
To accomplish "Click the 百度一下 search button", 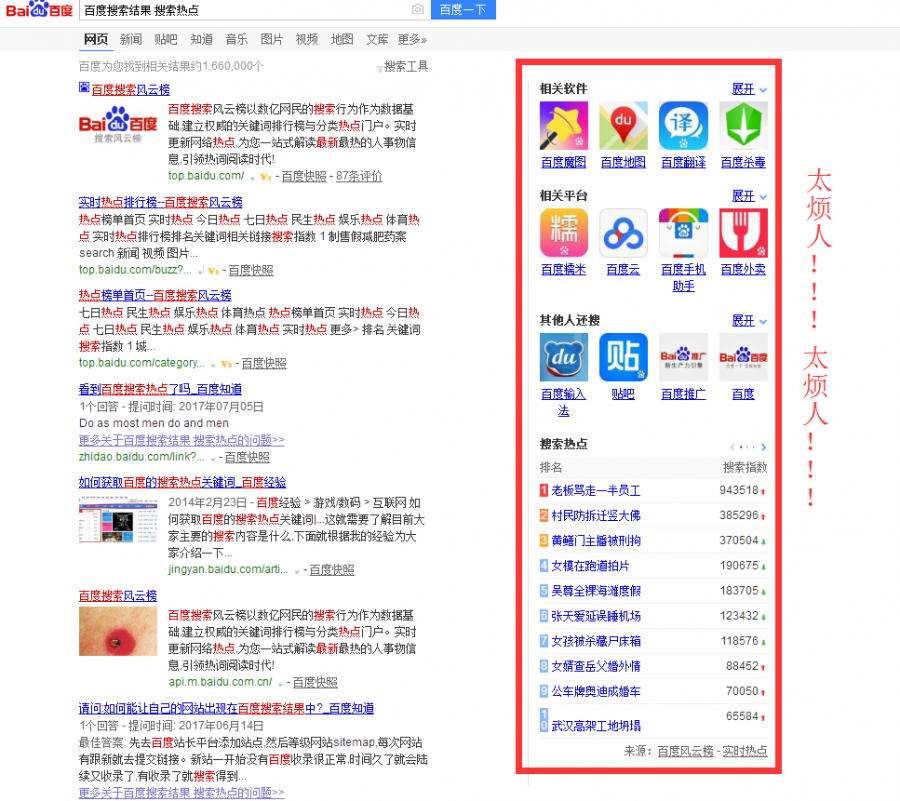I will pyautogui.click(x=463, y=9).
